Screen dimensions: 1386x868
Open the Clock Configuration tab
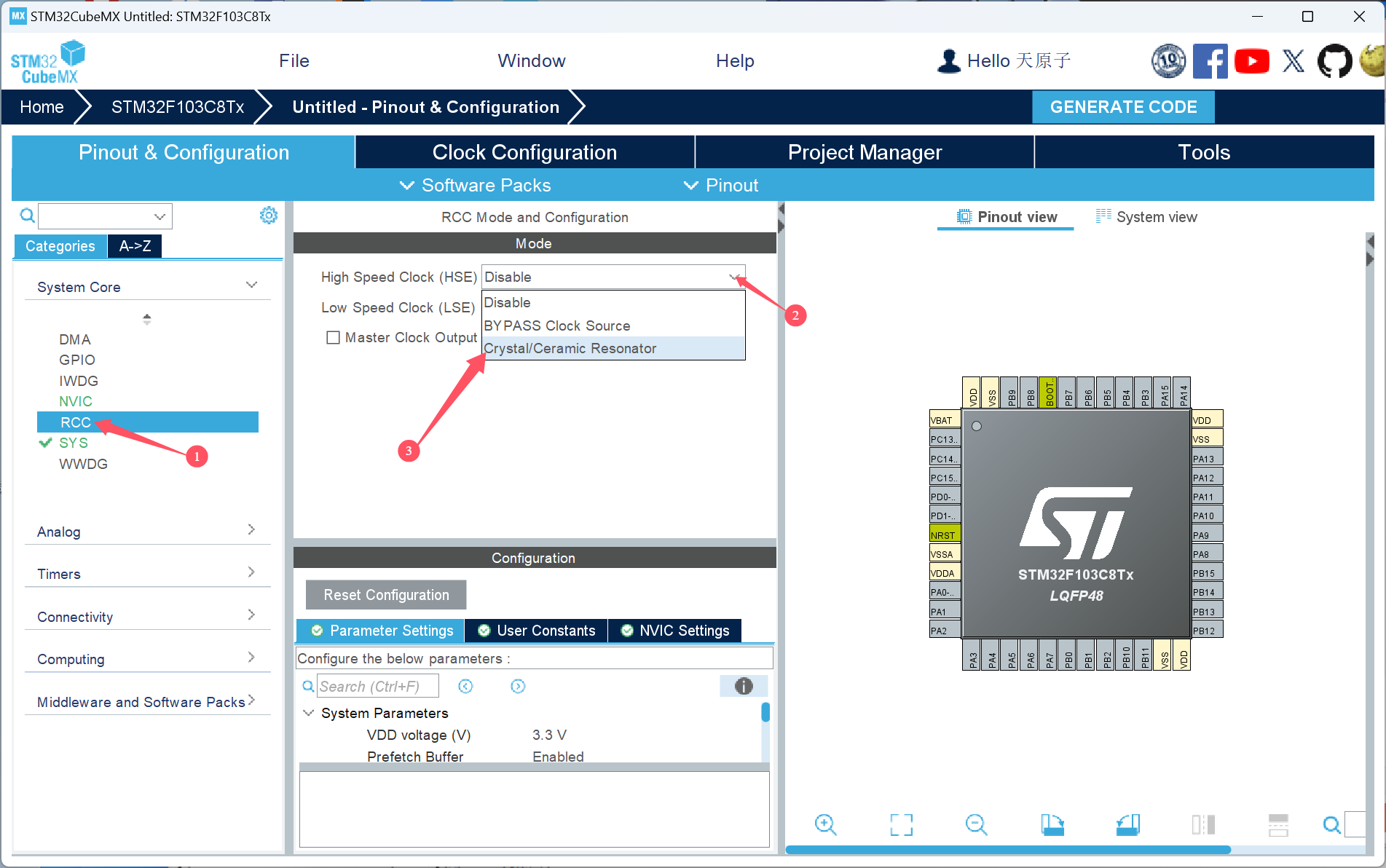point(524,151)
